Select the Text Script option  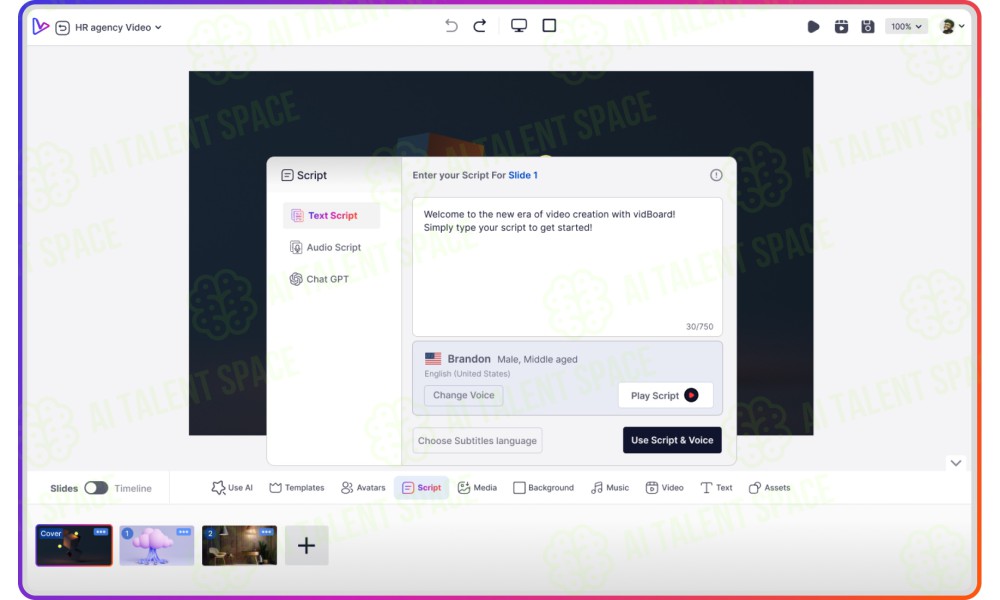(x=332, y=216)
